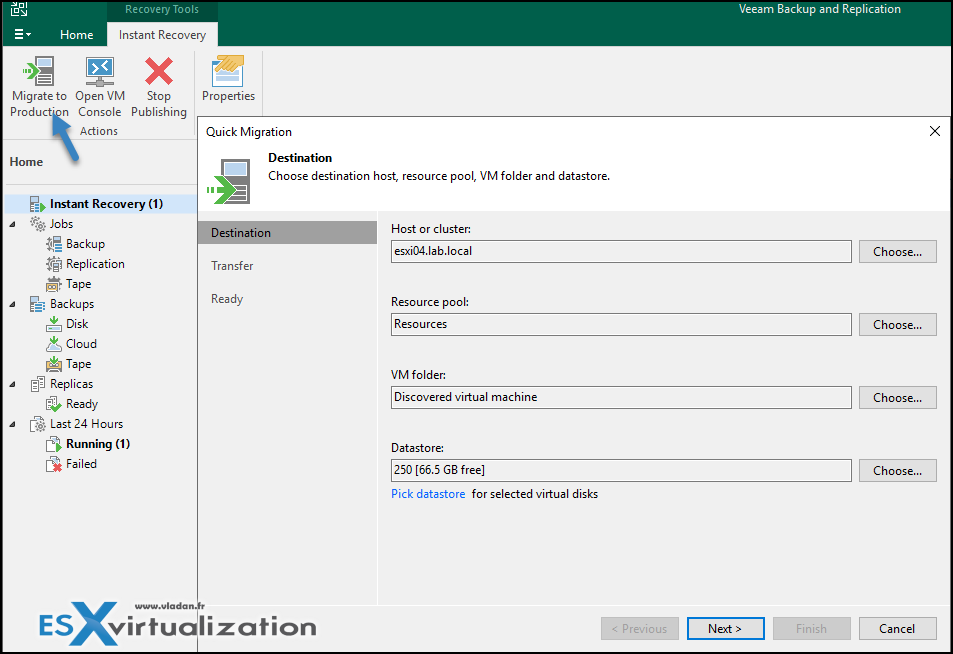
Task: Select Cloud under Backups
Action: (81, 344)
